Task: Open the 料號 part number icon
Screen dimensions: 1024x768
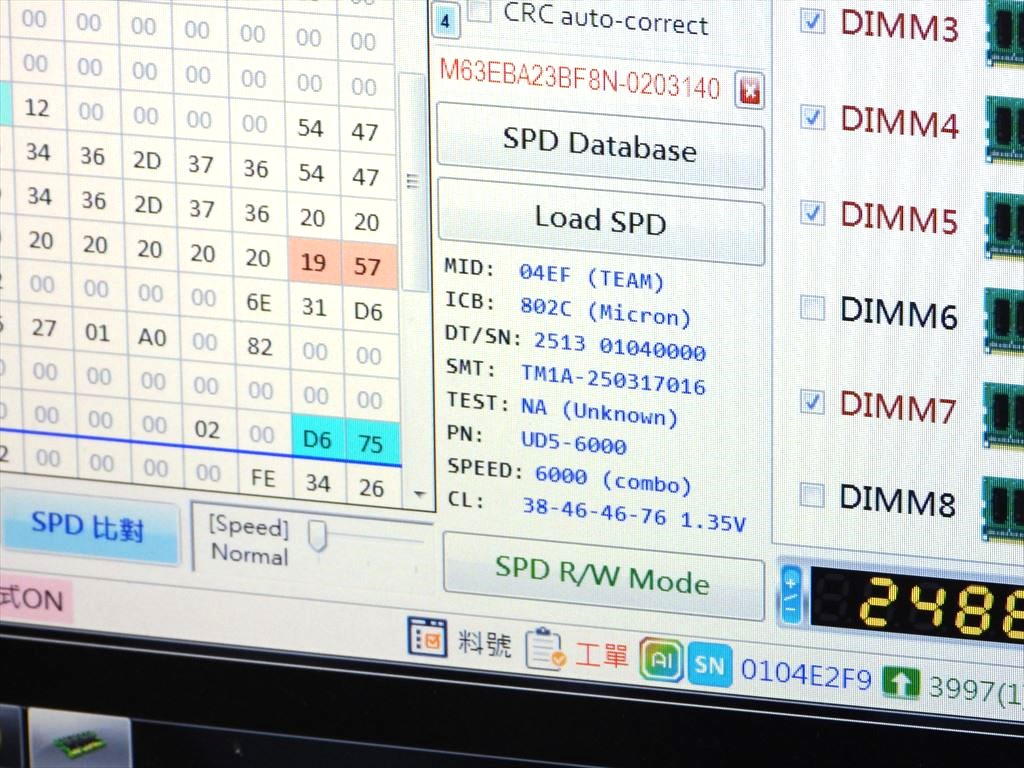Action: pos(427,637)
